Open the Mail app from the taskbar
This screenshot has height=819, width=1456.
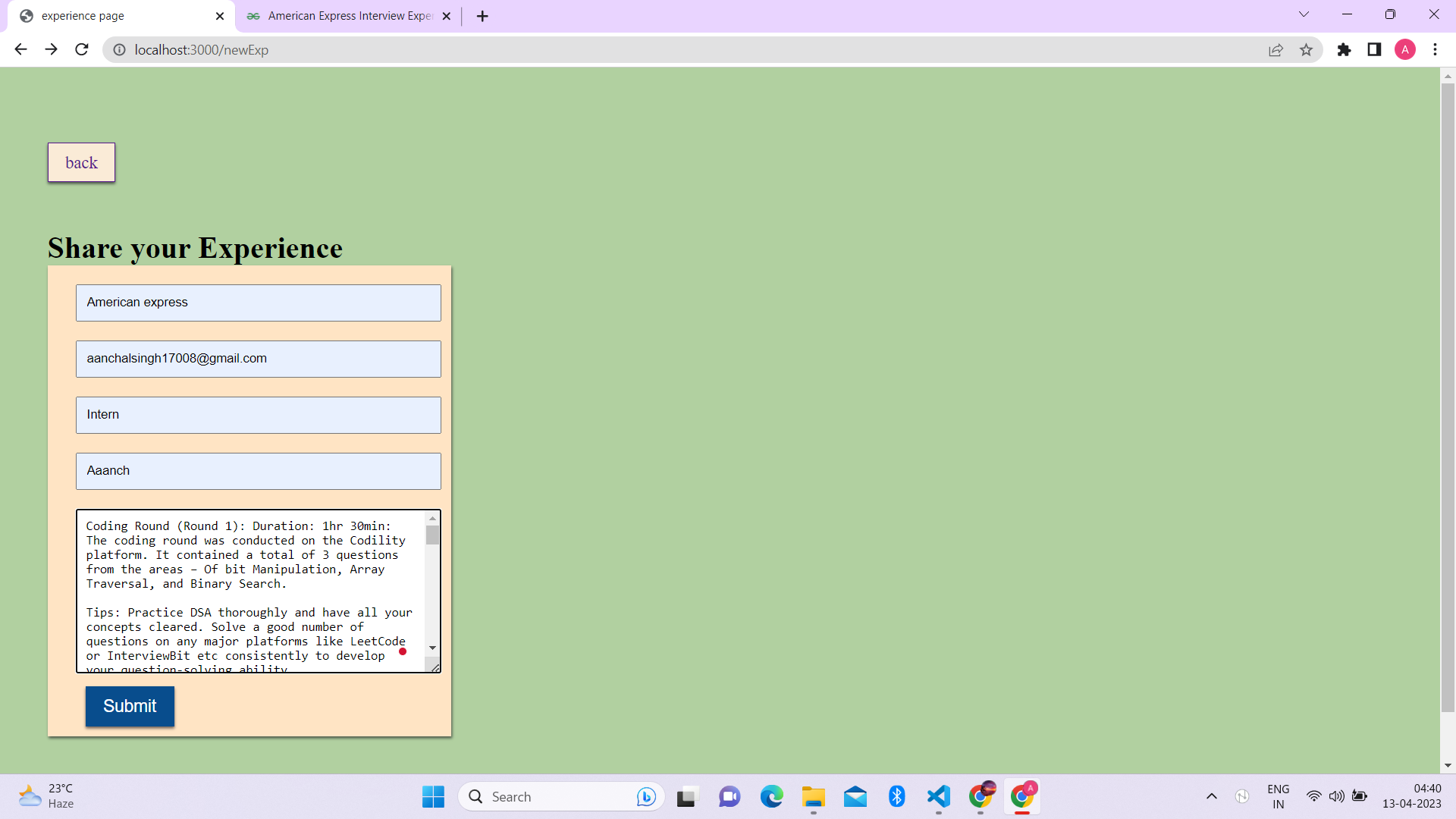(855, 796)
